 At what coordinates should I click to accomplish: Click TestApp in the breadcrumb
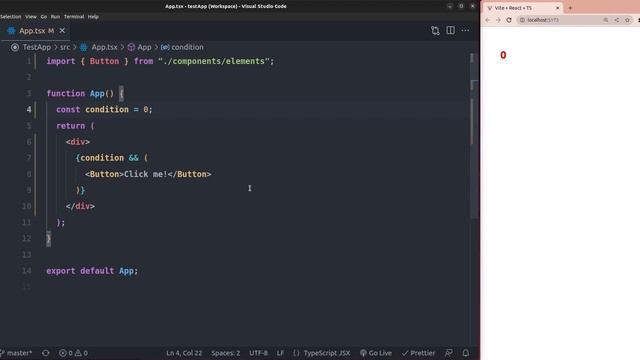point(37,47)
